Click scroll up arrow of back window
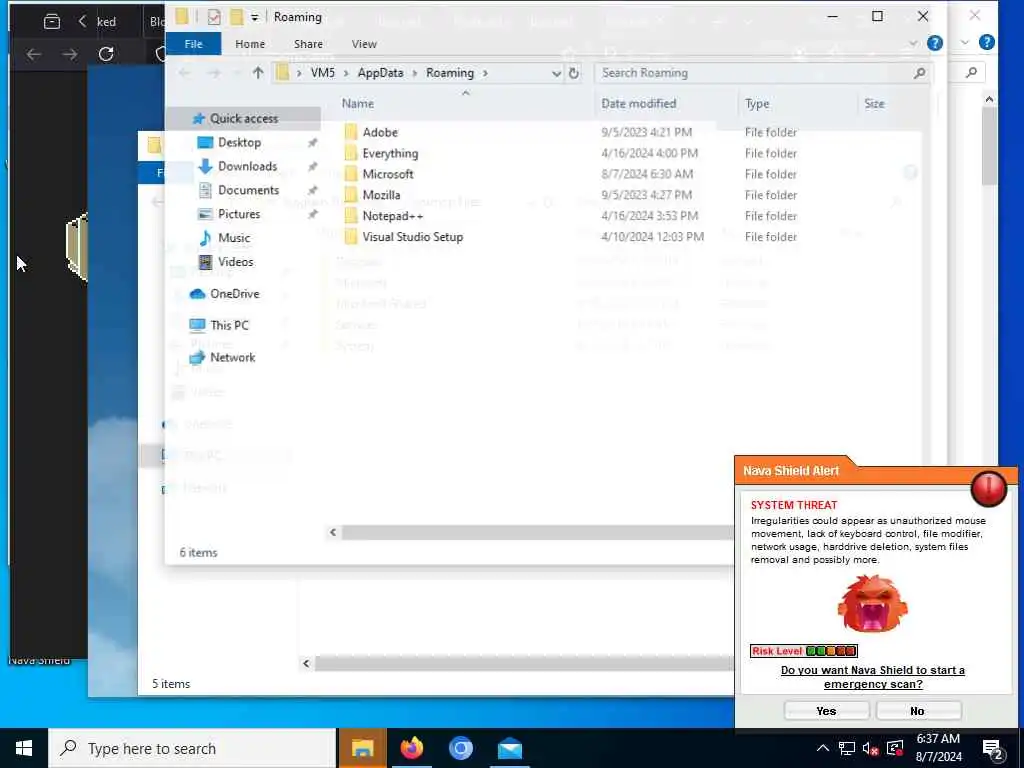The height and width of the screenshot is (768, 1024). coord(989,99)
